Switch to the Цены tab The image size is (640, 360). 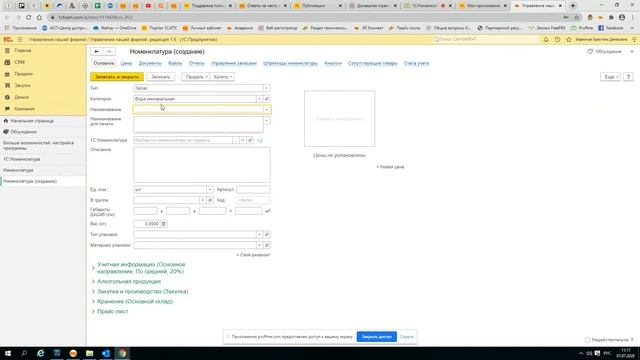pos(126,63)
